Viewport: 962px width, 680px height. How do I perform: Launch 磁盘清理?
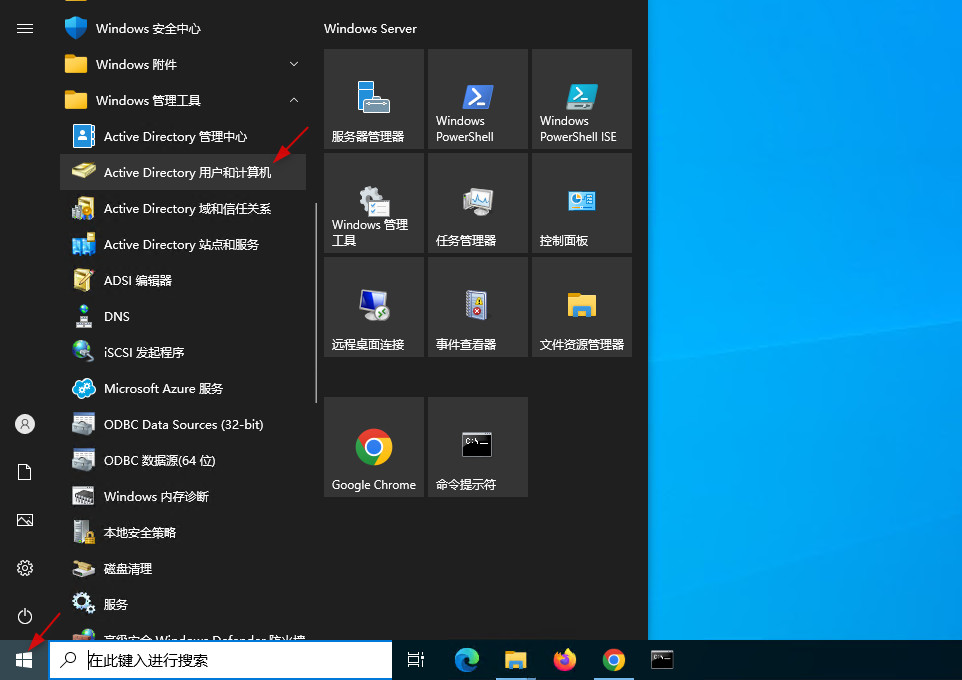tap(183, 569)
